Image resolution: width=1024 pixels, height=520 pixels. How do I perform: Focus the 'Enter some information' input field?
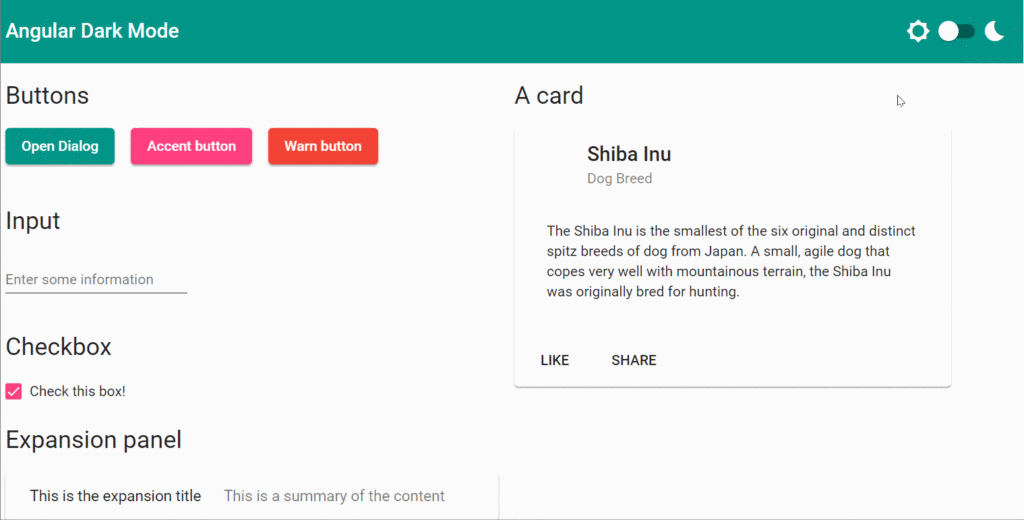(x=96, y=280)
